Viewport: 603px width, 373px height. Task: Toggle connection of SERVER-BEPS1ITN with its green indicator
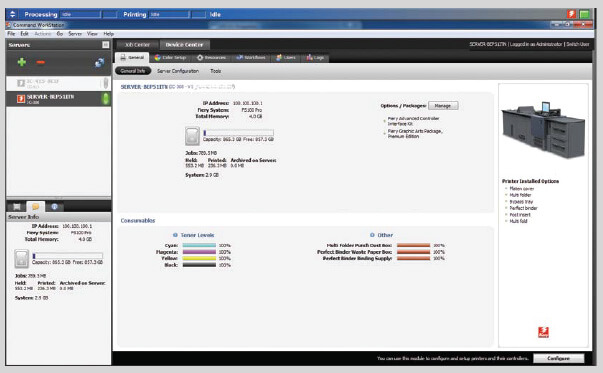pyautogui.click(x=105, y=99)
